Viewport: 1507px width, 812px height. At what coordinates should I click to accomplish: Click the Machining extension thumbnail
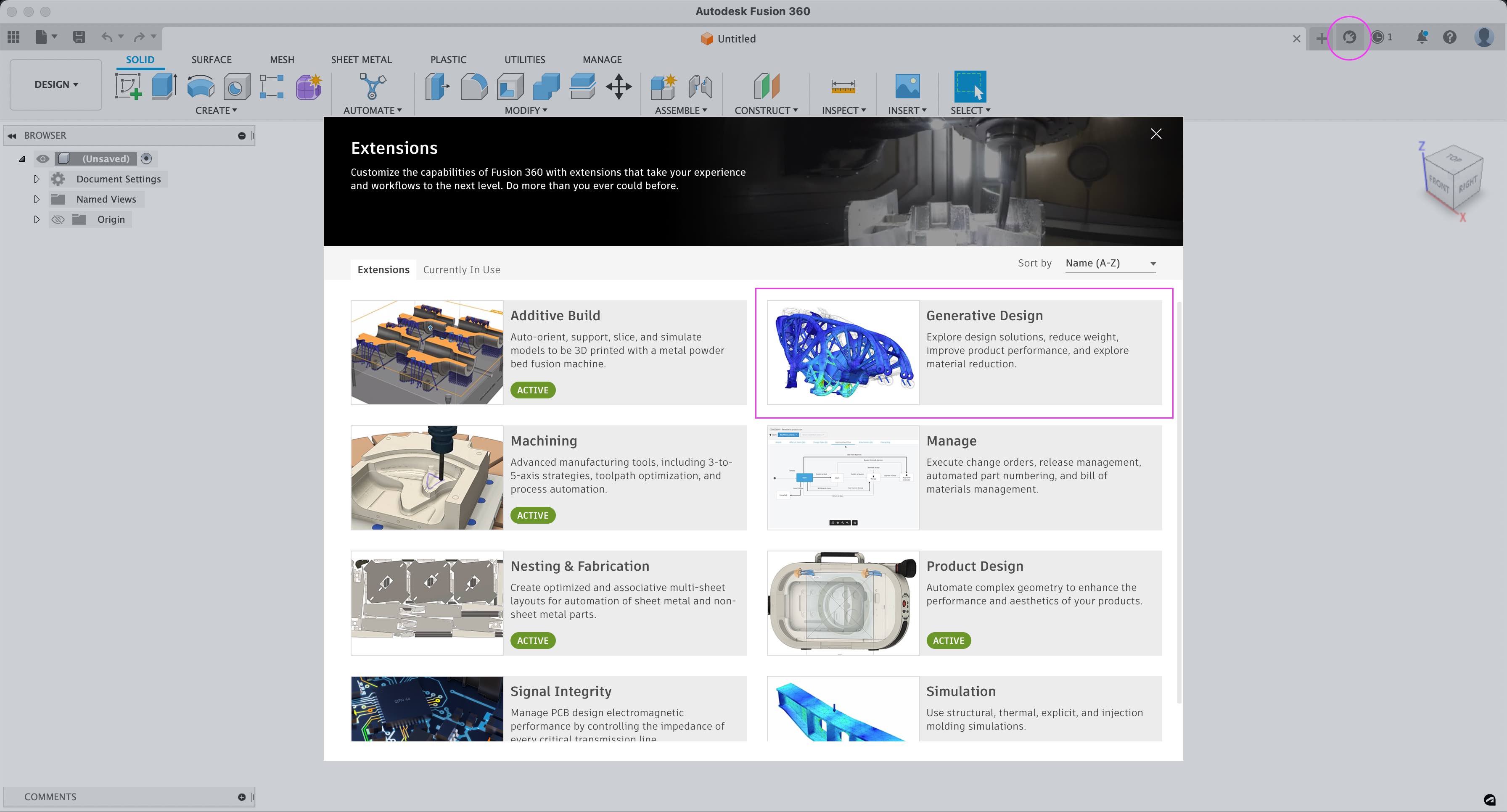pyautogui.click(x=426, y=477)
